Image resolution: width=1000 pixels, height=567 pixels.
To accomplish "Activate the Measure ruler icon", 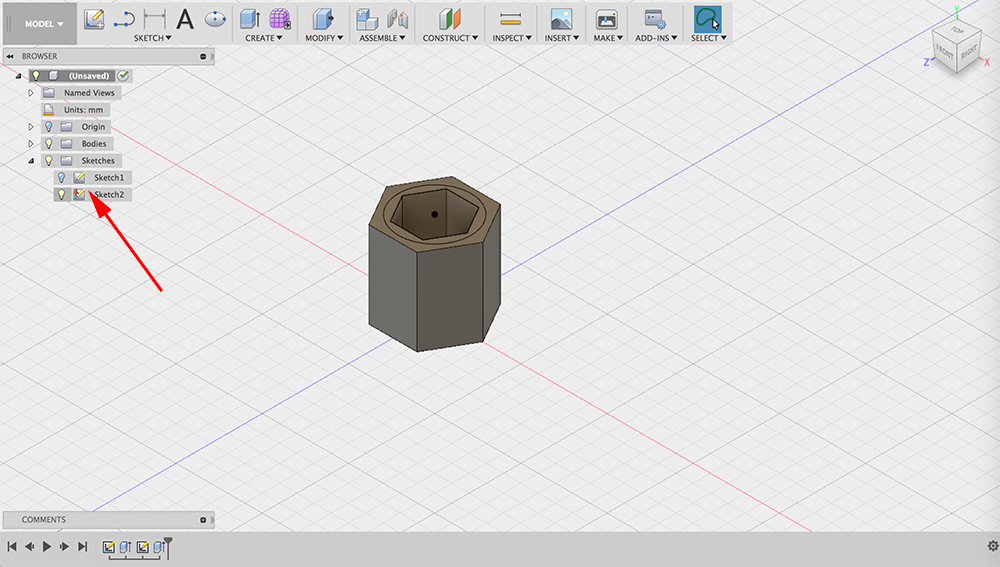I will point(511,20).
